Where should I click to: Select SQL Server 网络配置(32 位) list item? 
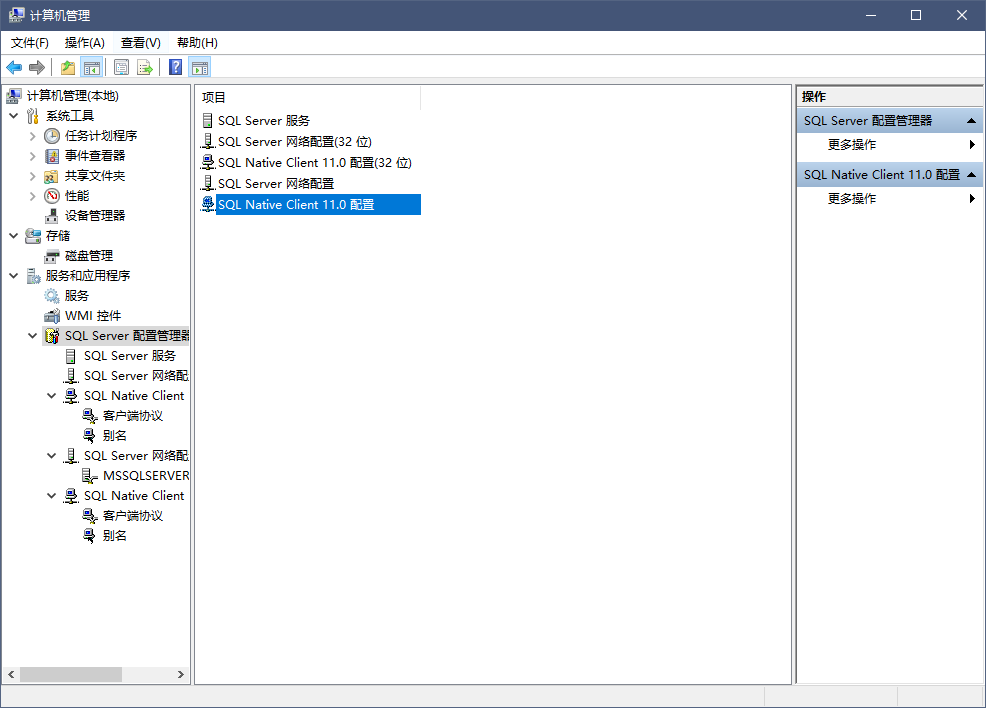coord(294,141)
